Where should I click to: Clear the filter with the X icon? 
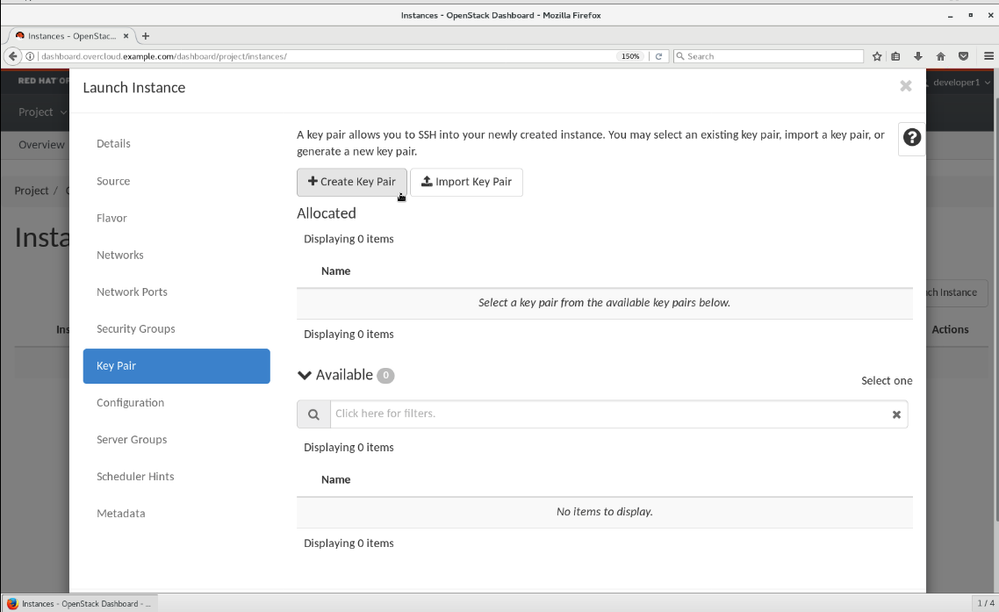pyautogui.click(x=896, y=414)
